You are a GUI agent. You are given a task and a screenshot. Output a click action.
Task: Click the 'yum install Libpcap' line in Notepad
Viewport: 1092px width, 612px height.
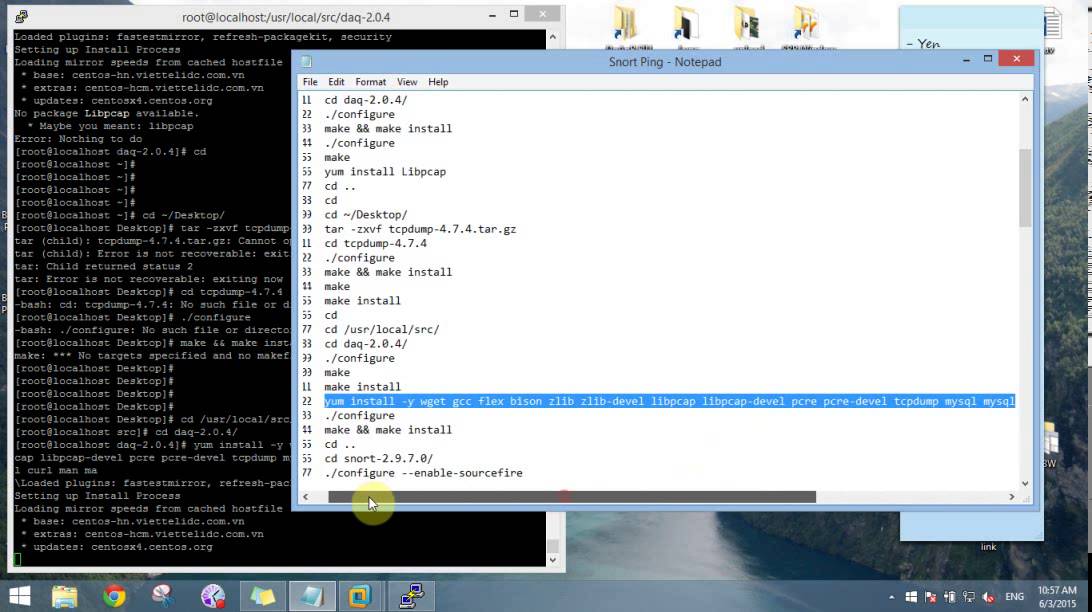(385, 172)
